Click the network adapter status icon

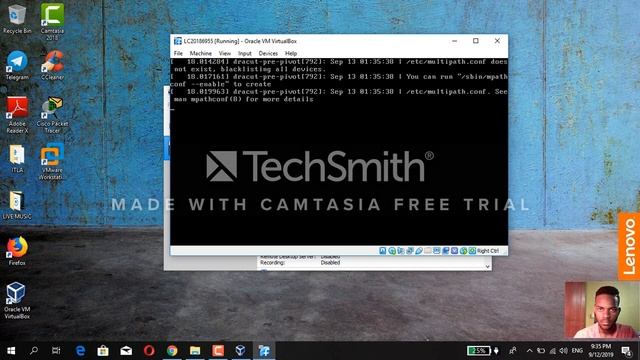coord(410,251)
